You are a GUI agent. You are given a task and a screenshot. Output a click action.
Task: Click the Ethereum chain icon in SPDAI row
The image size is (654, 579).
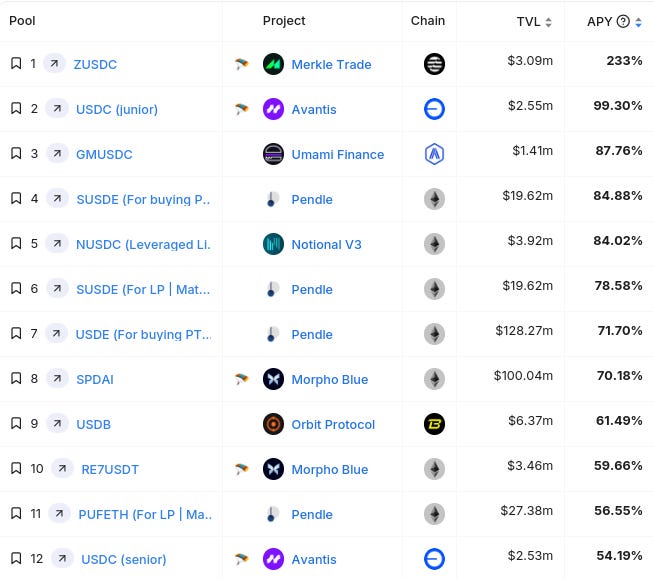[x=434, y=379]
